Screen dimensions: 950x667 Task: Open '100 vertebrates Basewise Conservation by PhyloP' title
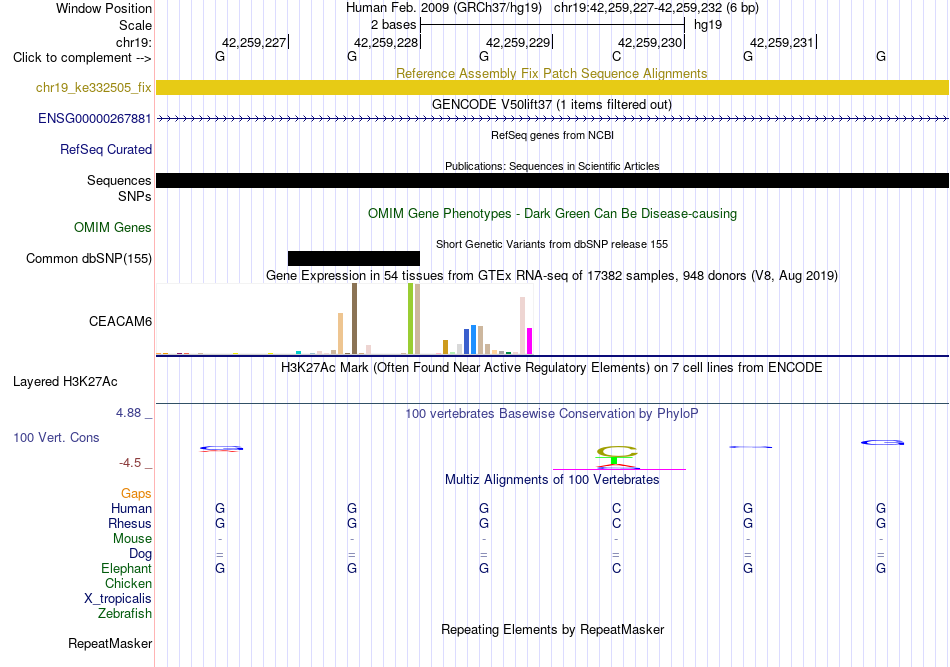coord(552,414)
